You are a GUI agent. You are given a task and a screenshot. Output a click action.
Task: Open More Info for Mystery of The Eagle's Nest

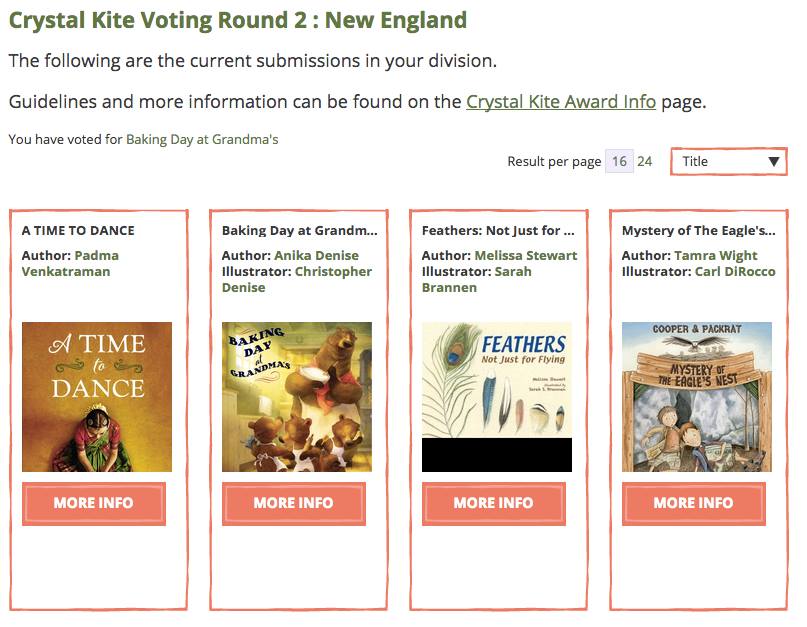point(694,503)
